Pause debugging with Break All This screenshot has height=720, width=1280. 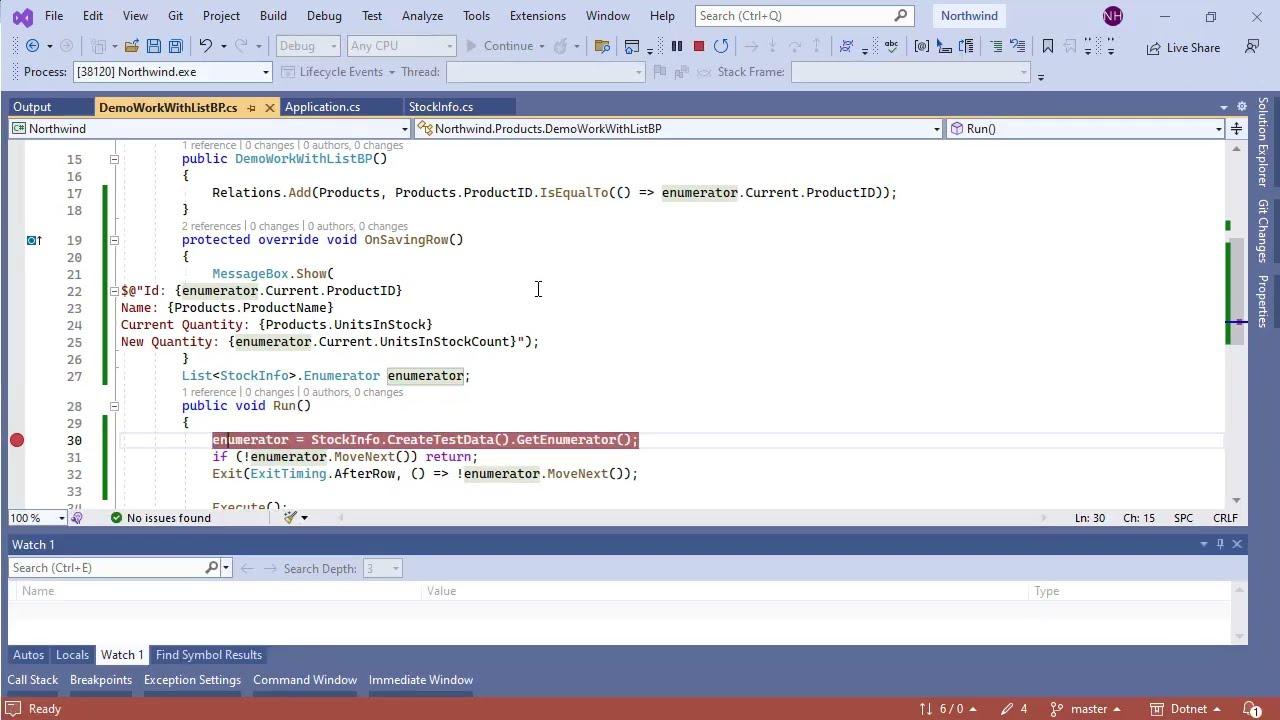[677, 46]
